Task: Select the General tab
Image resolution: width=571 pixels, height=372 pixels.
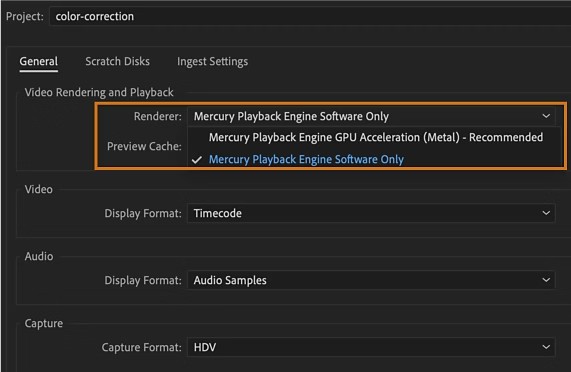Action: [x=39, y=61]
